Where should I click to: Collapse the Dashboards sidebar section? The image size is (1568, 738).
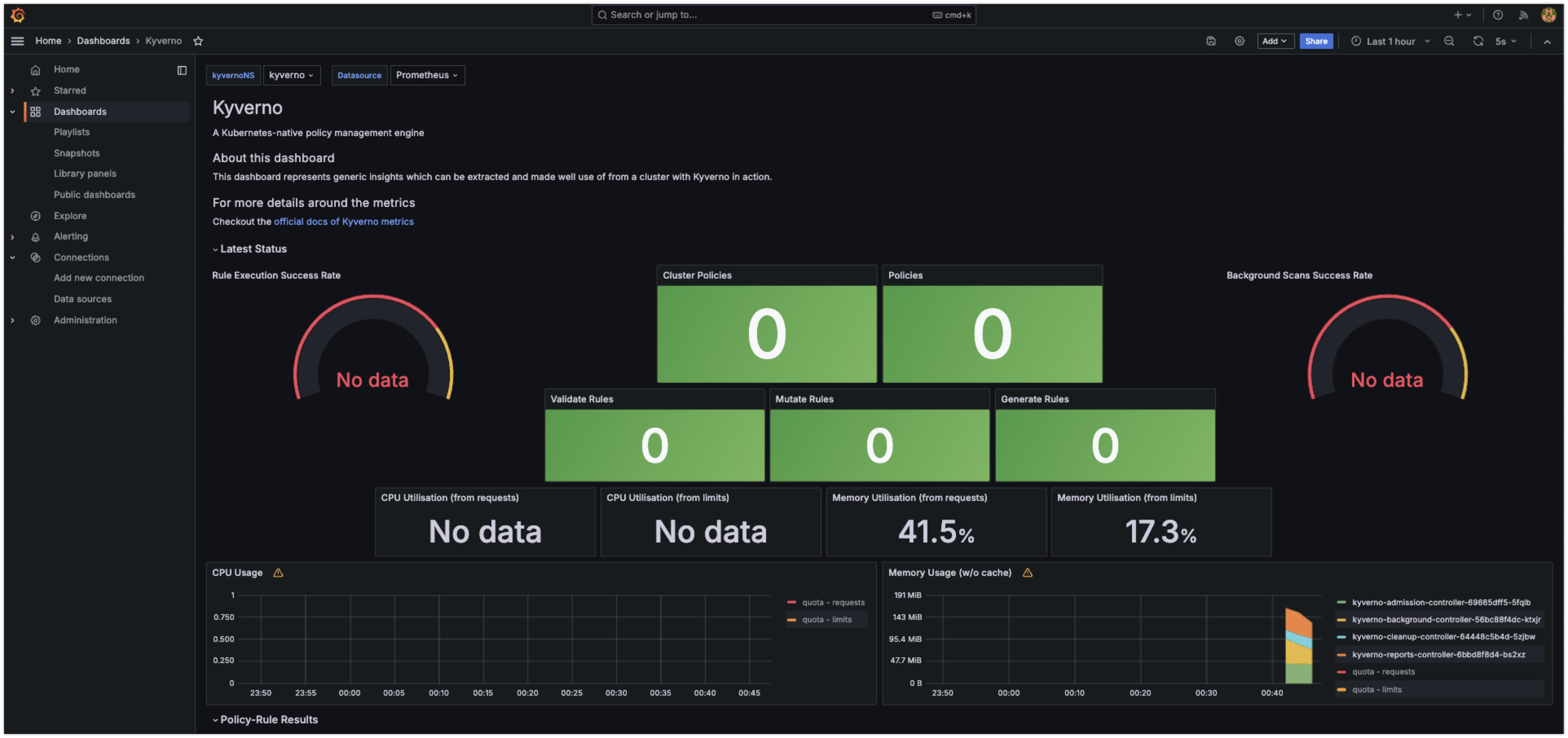tap(12, 111)
